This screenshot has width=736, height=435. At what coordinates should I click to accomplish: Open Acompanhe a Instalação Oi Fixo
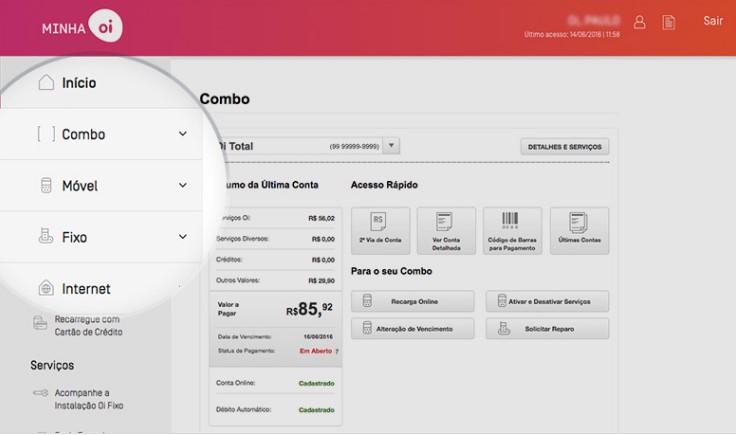click(89, 399)
